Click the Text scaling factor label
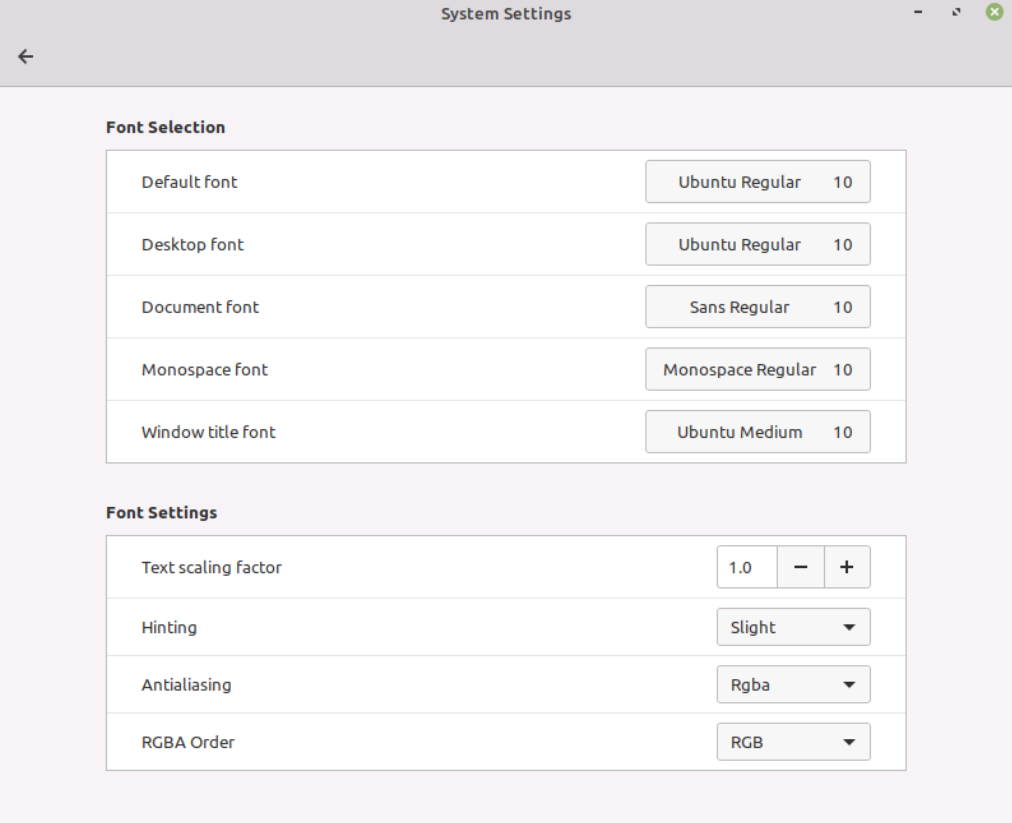1012x823 pixels. pyautogui.click(x=211, y=567)
